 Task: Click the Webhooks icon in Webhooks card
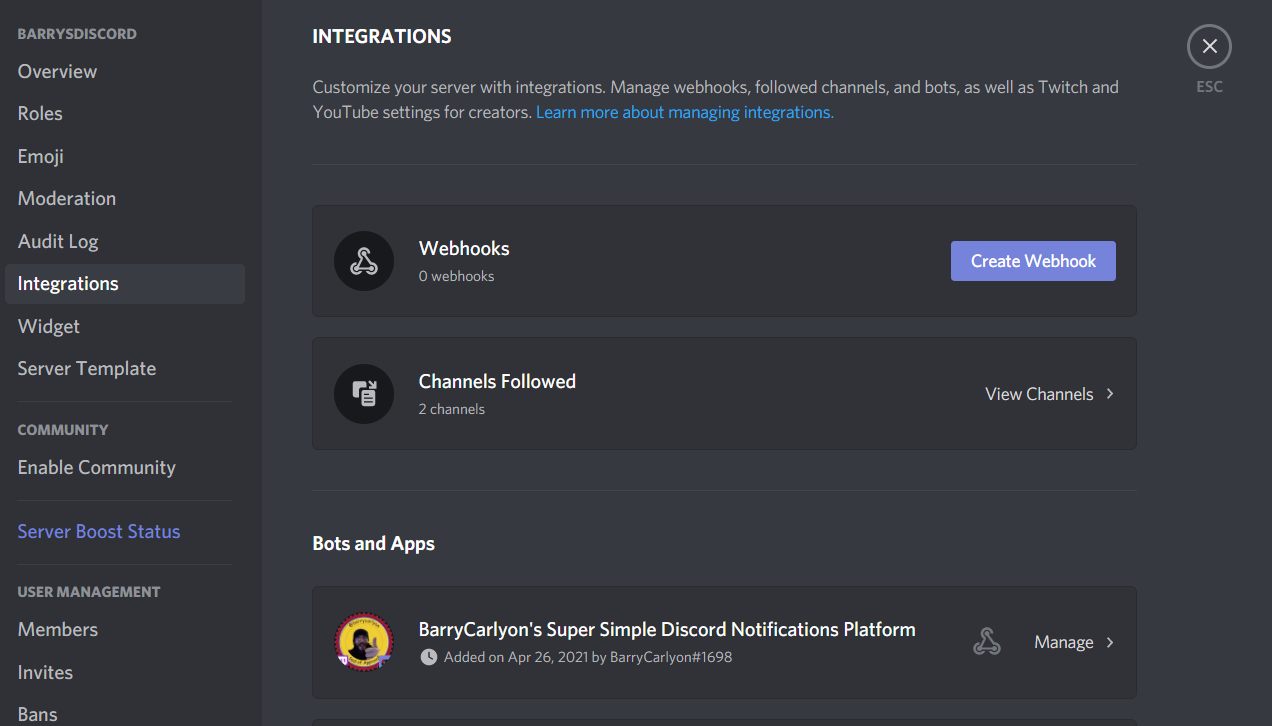(x=364, y=261)
